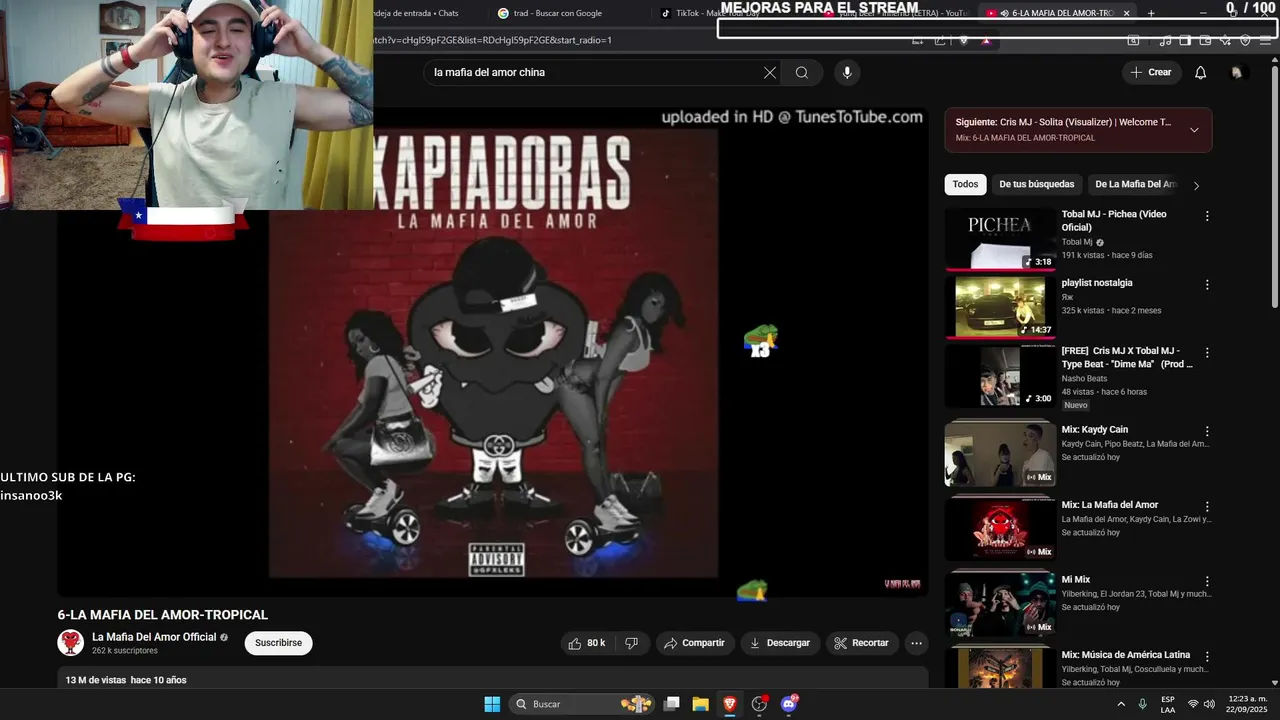Open OBS Studio taskbar icon
The image size is (1280, 720).
coord(759,704)
